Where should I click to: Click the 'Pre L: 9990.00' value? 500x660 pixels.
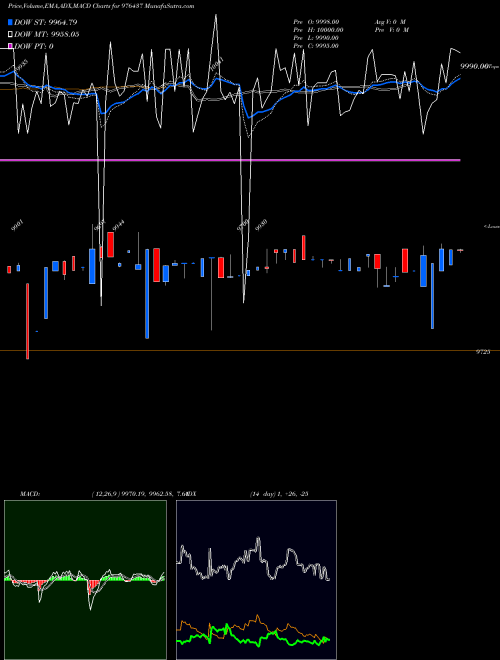click(x=316, y=38)
